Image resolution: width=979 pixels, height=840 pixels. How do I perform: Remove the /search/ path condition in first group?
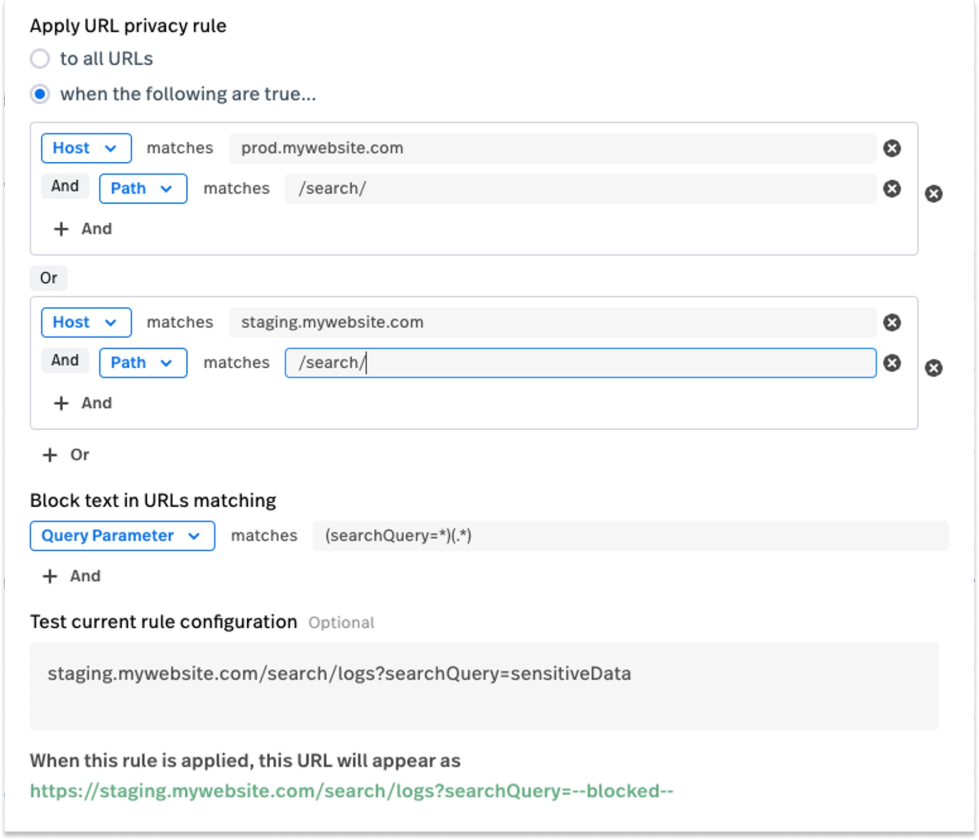[892, 189]
